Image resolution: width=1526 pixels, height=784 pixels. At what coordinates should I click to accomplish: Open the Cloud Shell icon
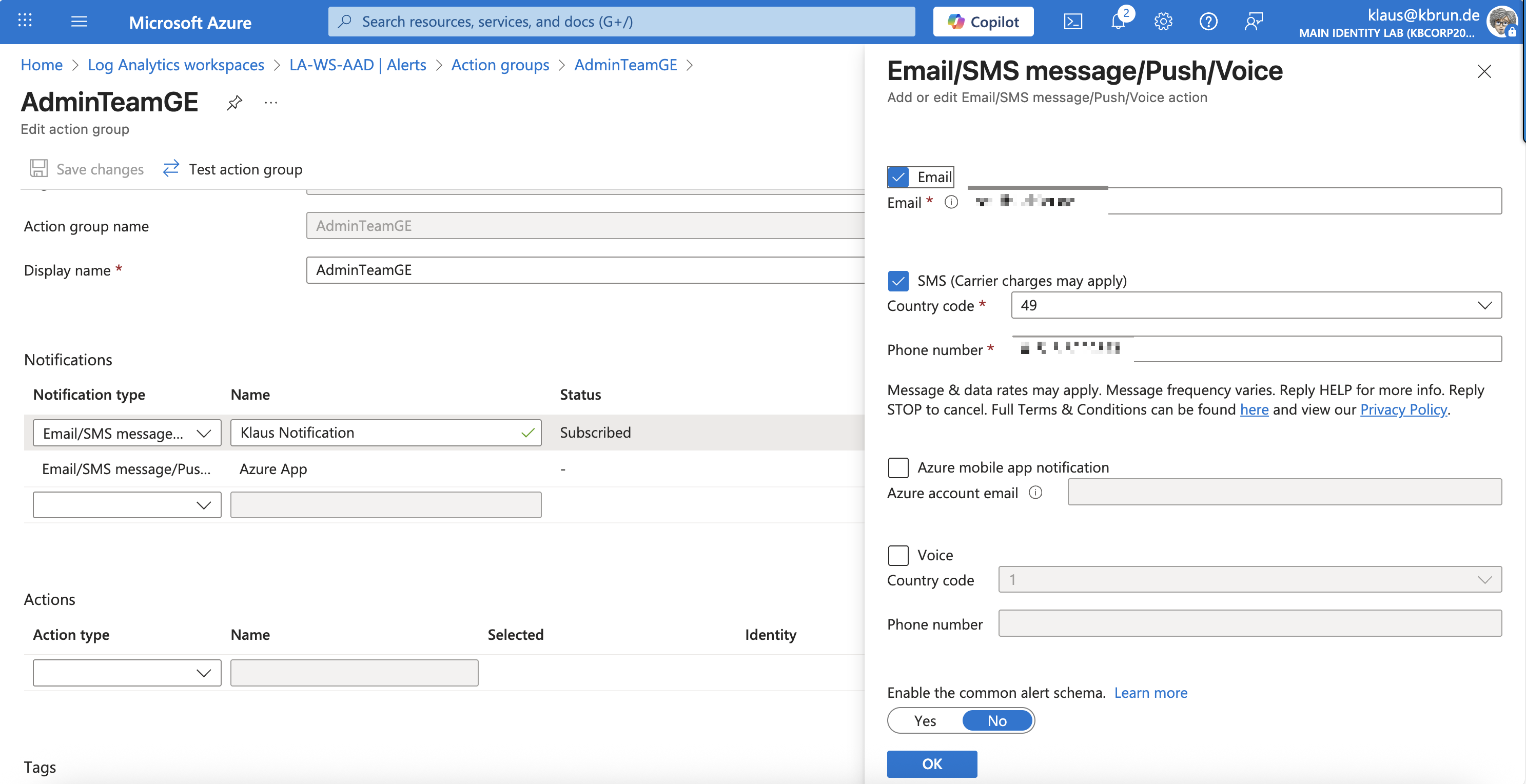1073,22
